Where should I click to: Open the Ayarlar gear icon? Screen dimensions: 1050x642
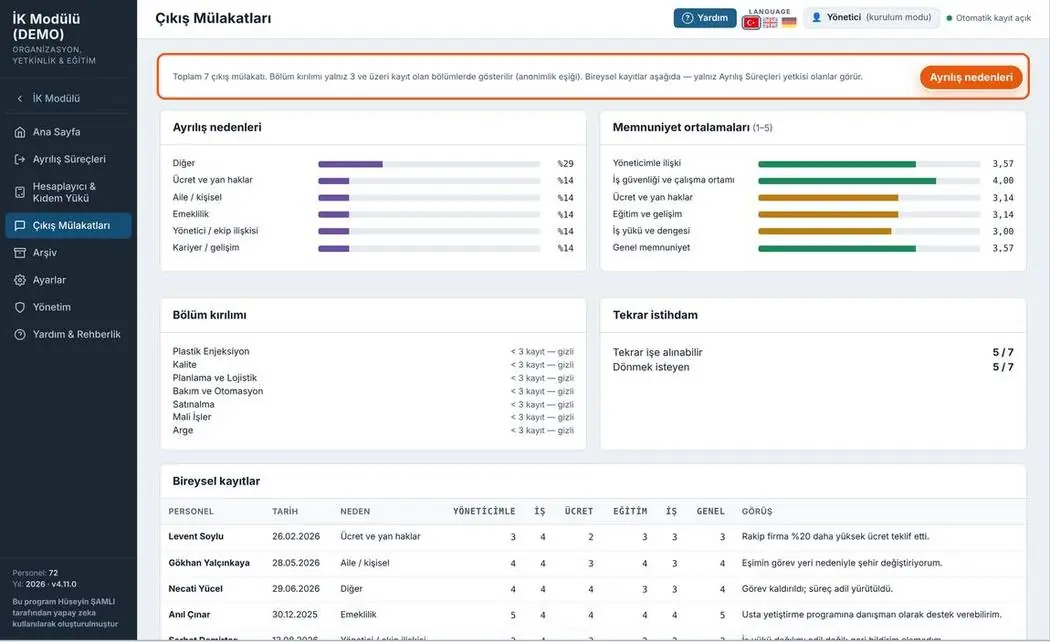pyautogui.click(x=20, y=280)
